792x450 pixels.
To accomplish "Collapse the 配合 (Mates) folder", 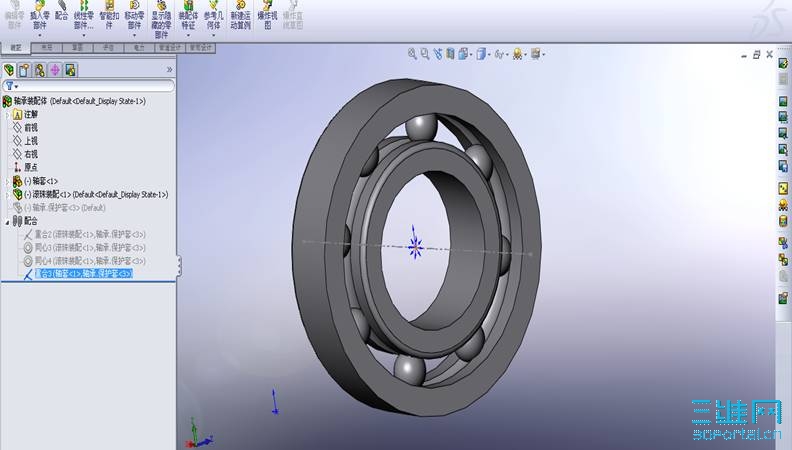I will coord(7,221).
